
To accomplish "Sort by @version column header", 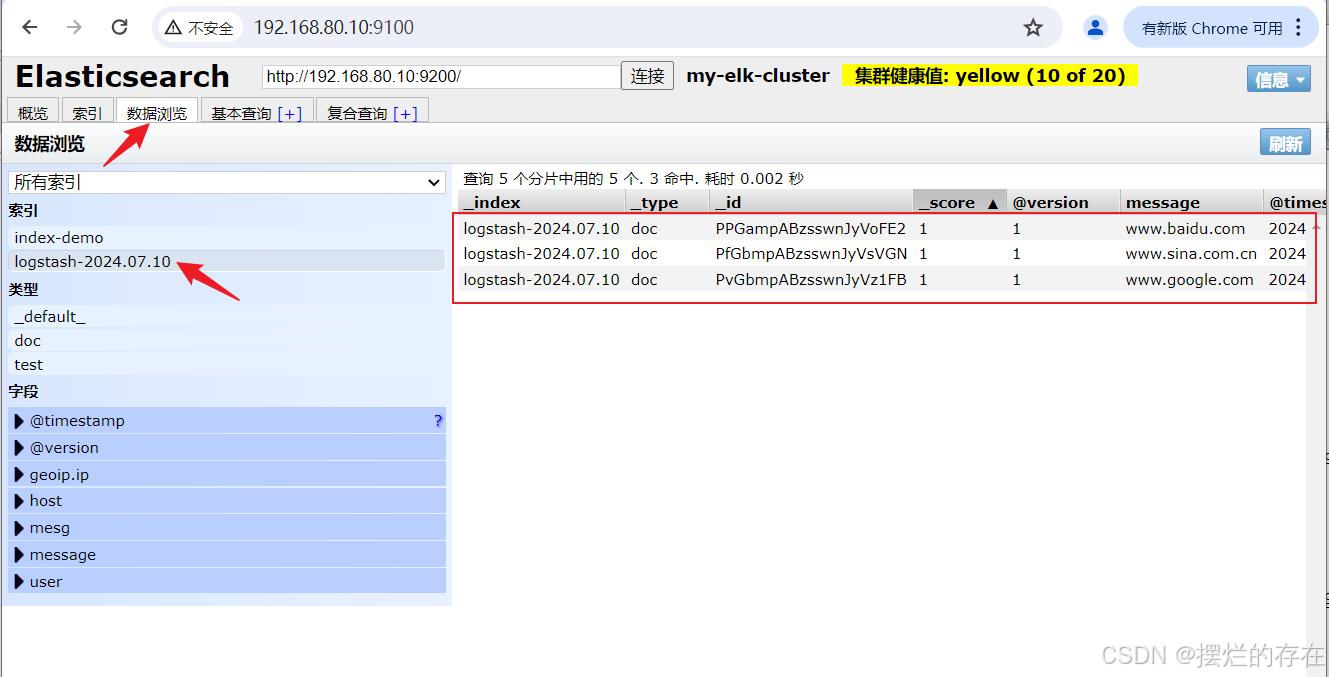I will (1063, 202).
